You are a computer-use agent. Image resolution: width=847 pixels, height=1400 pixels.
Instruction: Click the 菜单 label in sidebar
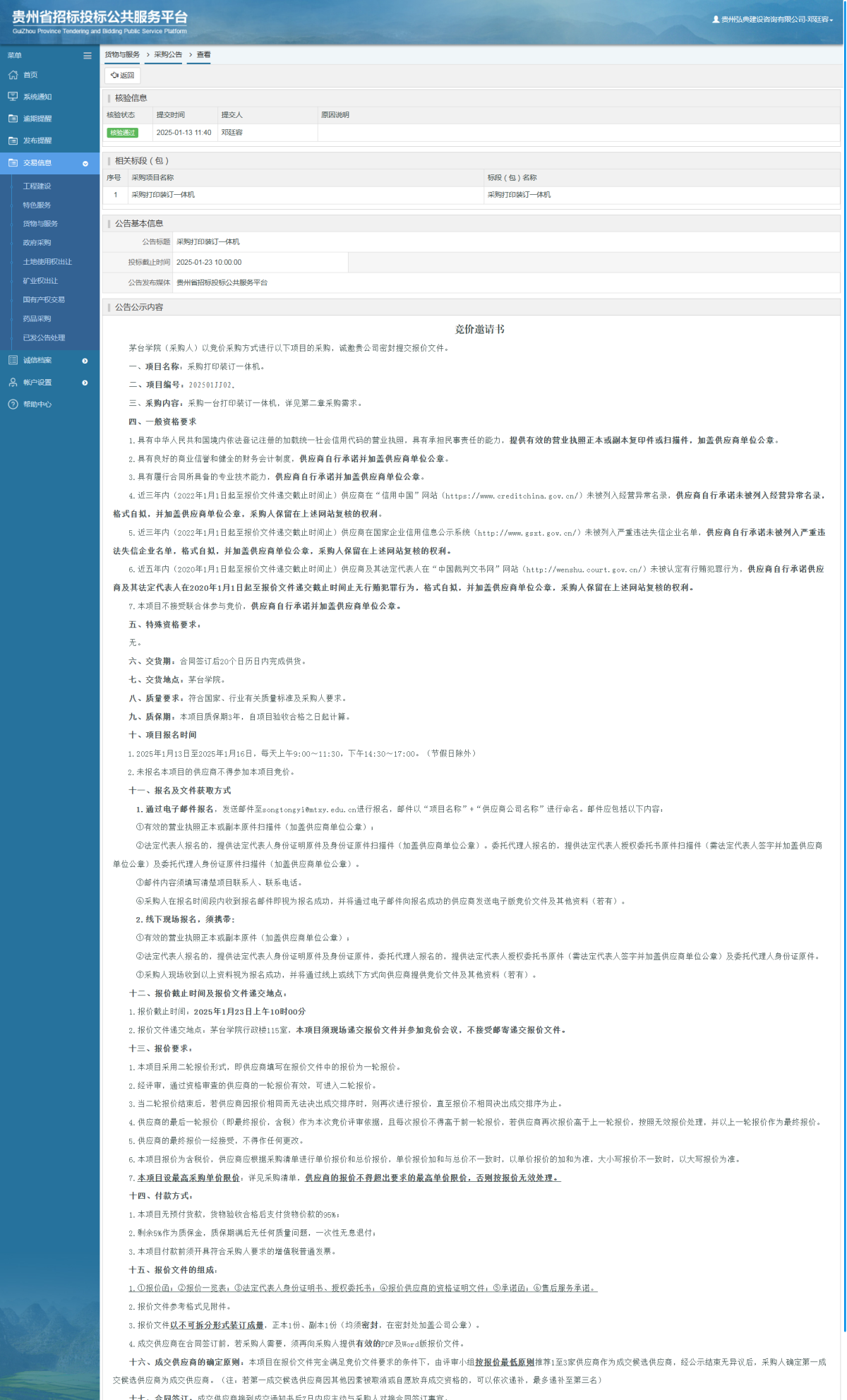pyautogui.click(x=15, y=55)
